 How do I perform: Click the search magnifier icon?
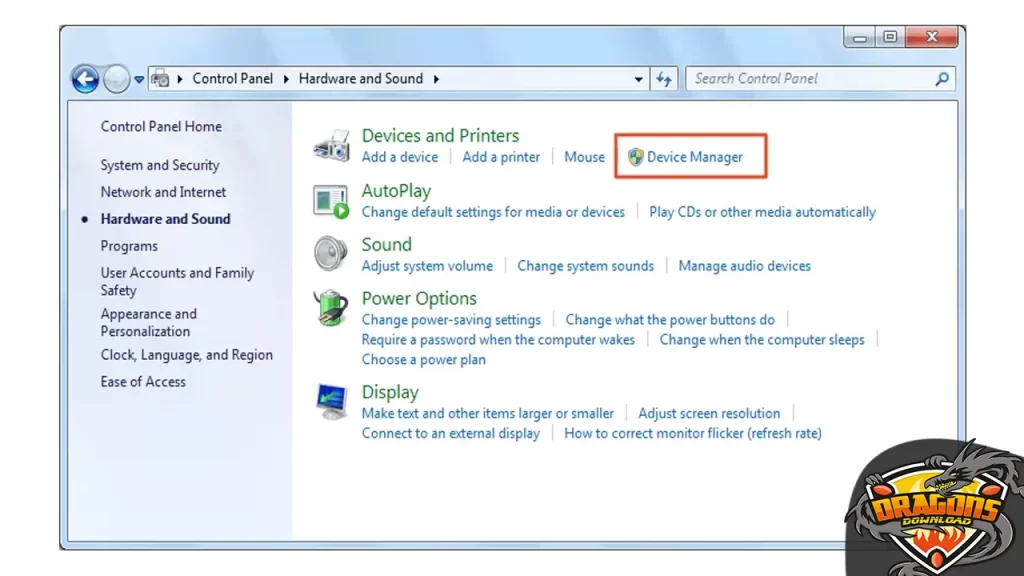tap(941, 79)
